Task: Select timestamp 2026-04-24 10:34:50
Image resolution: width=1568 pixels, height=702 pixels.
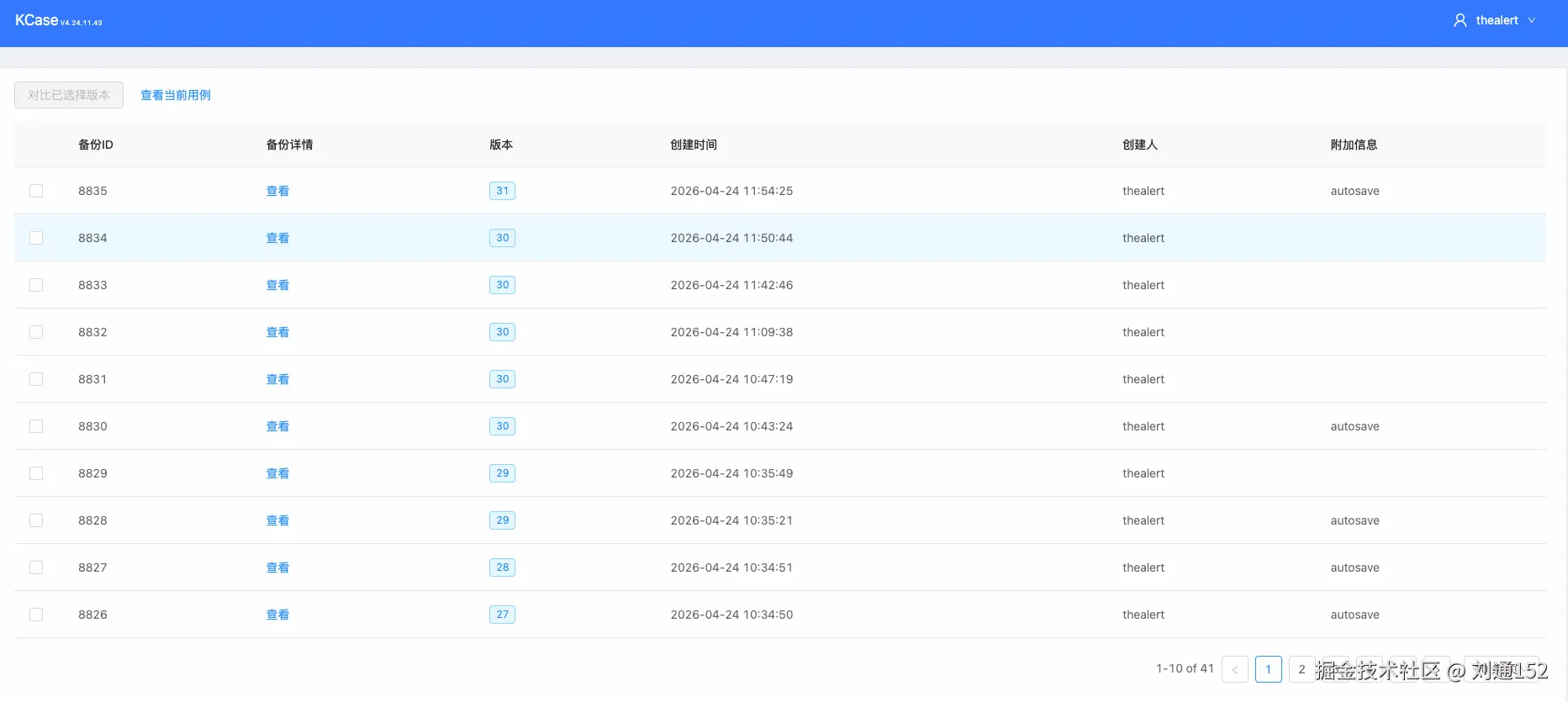Action: (x=731, y=615)
